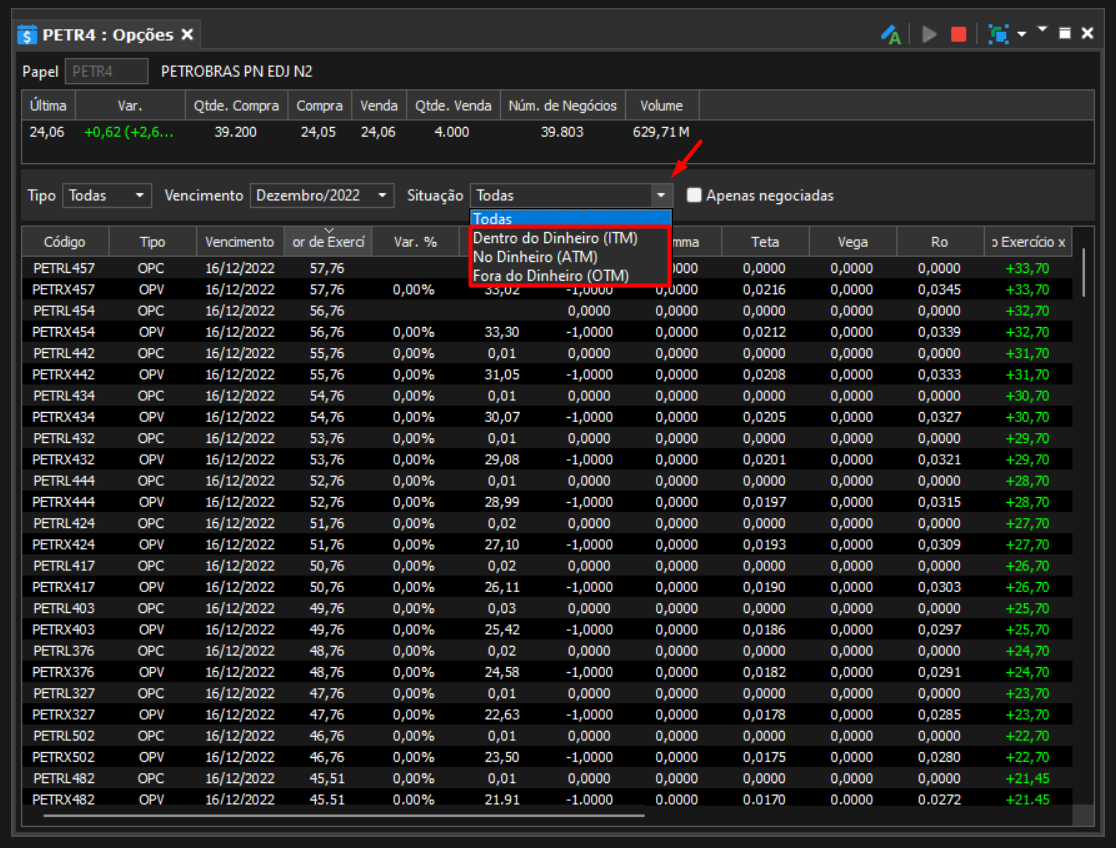Open the arrow beside the grouping icon
Screen dimensions: 1116x848
pyautogui.click(x=1022, y=34)
